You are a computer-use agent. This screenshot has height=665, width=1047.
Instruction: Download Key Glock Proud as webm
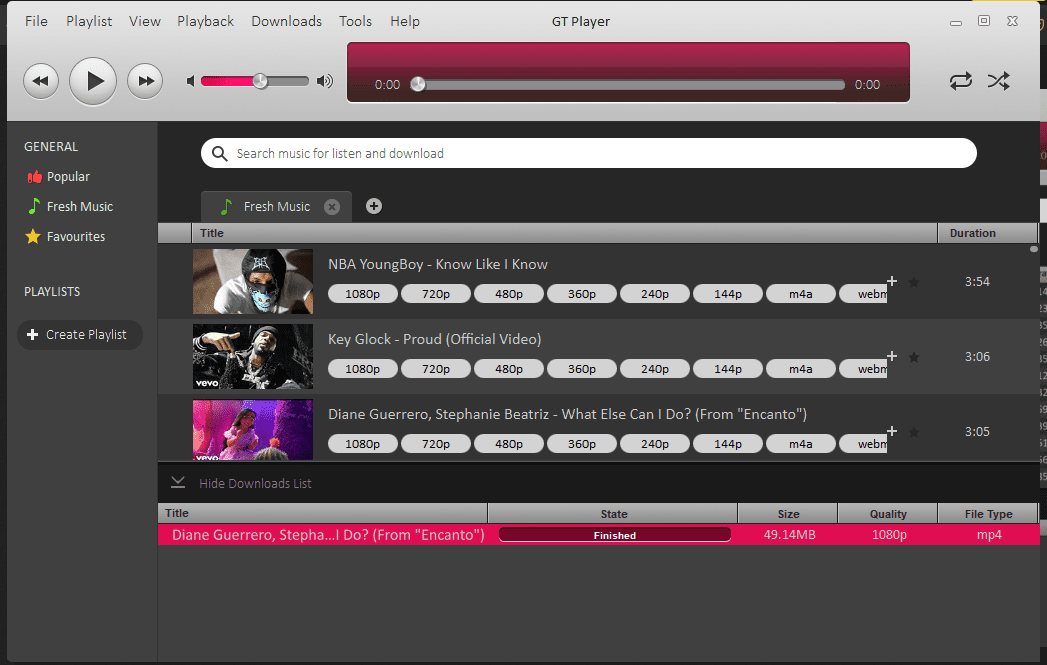pyautogui.click(x=863, y=369)
